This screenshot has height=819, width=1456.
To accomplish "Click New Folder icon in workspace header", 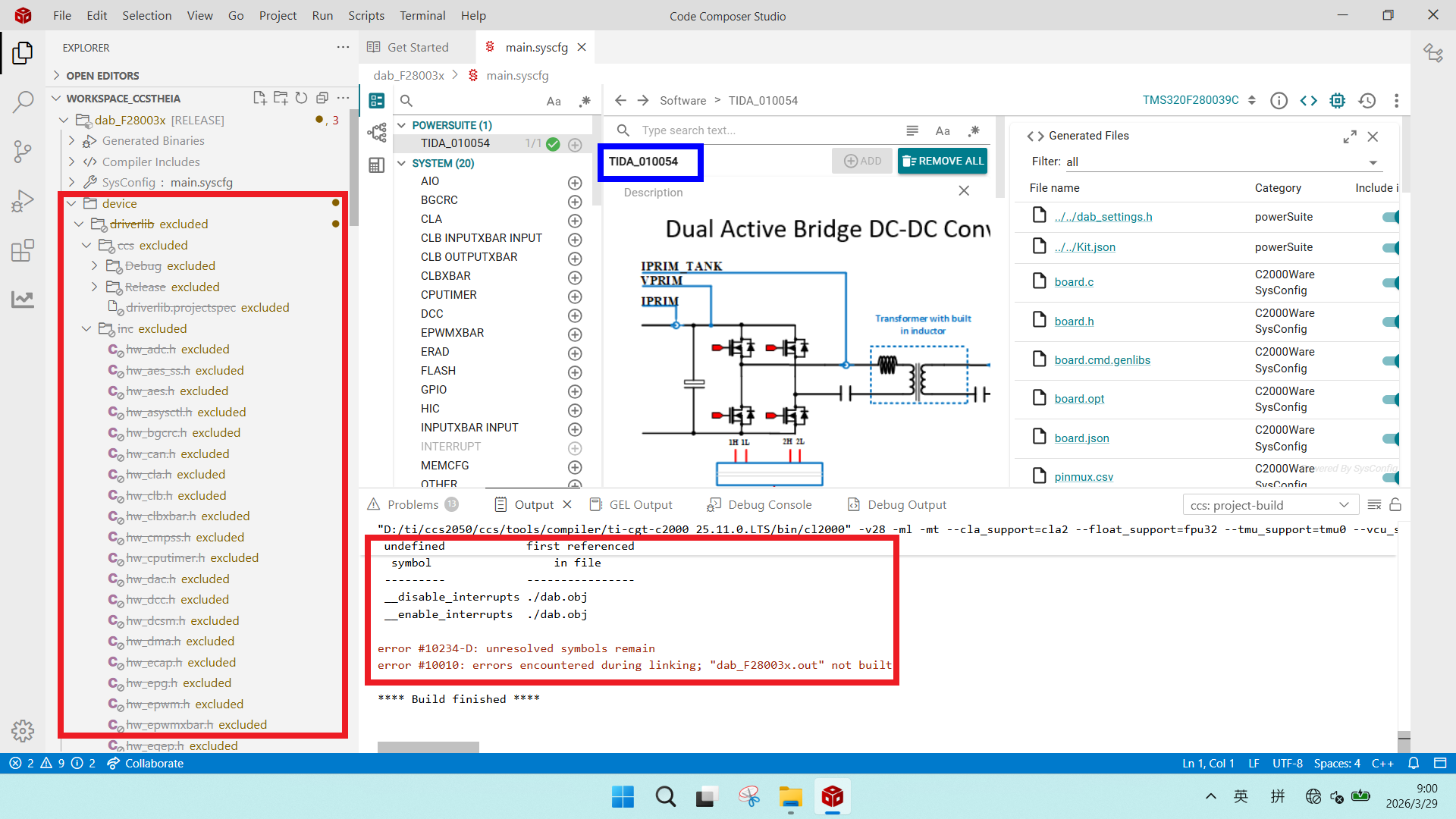I will coord(281,98).
